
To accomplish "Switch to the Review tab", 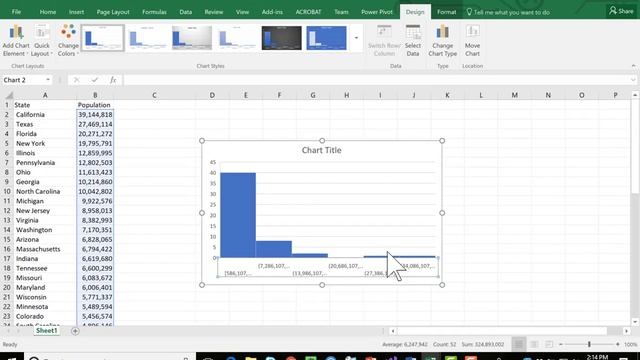I will 213,12.
